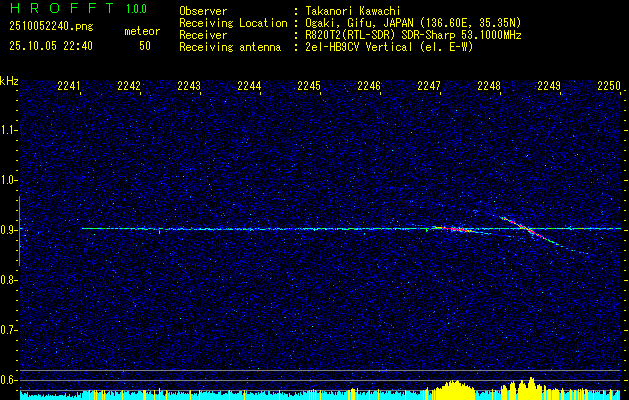Click the 0.9 frequency axis label
The height and width of the screenshot is (400, 629).
click(x=8, y=230)
